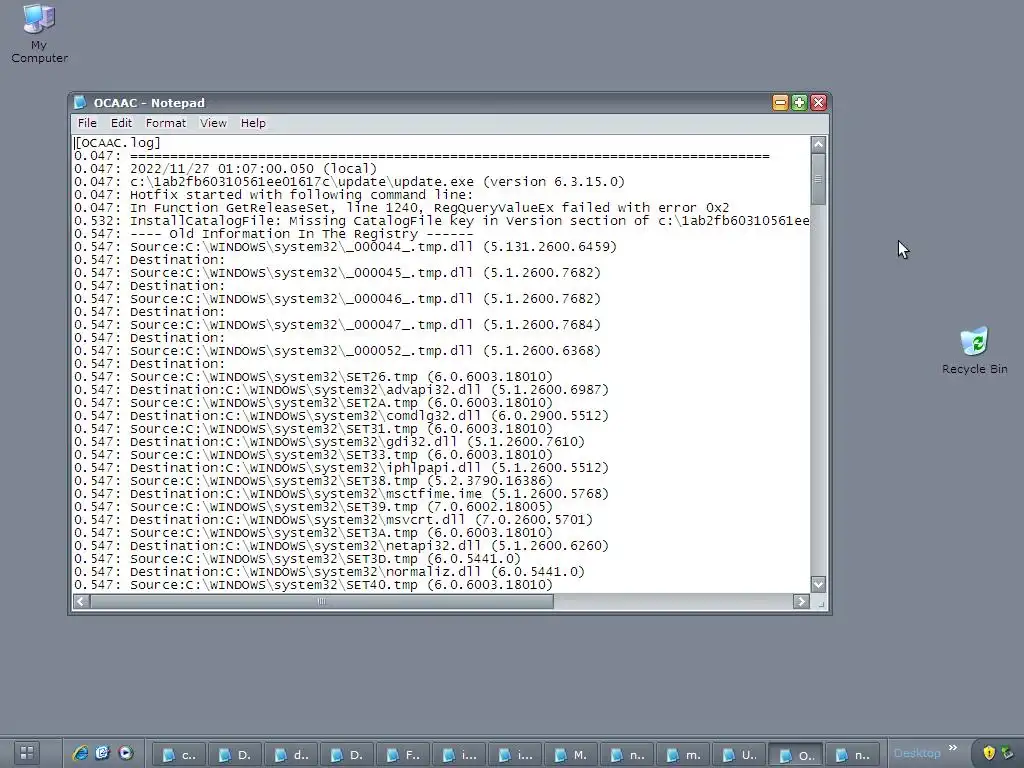Click the vertical scrollbar down arrow
This screenshot has width=1024, height=768.
tap(818, 584)
